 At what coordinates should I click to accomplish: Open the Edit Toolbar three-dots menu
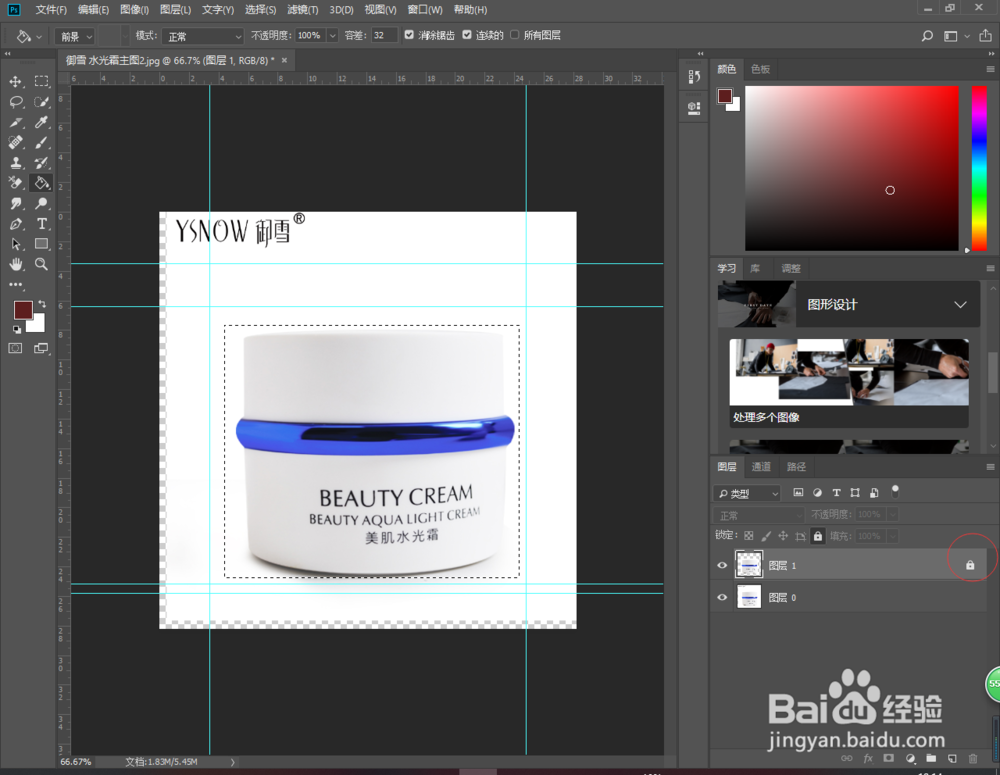coord(16,284)
